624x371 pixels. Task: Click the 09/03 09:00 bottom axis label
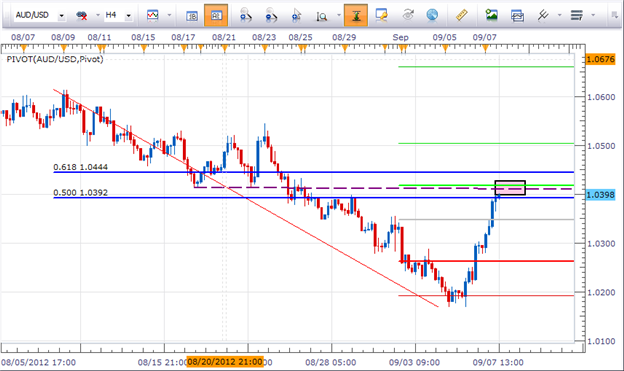[x=414, y=363]
